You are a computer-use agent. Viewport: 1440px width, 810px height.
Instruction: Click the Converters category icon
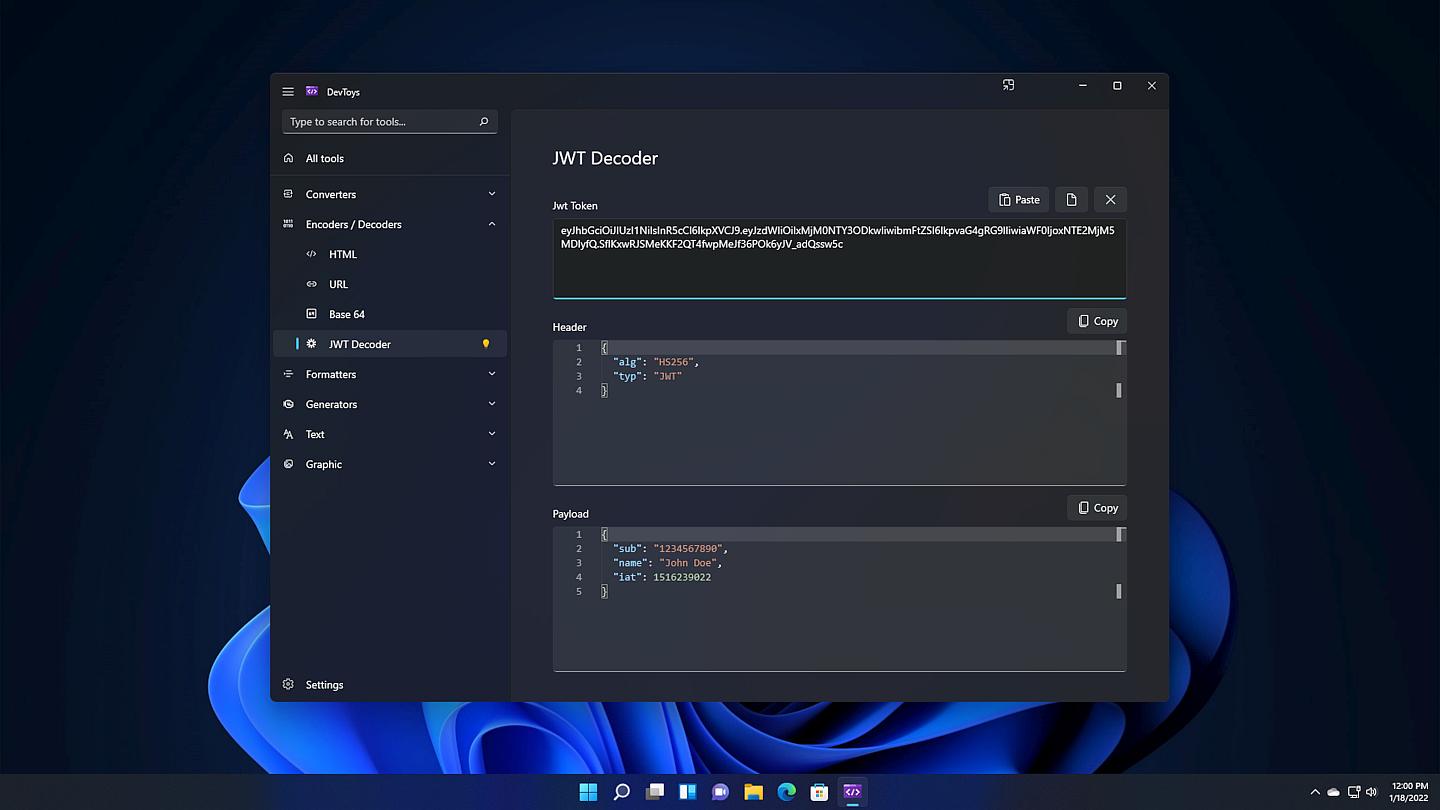pyautogui.click(x=288, y=194)
